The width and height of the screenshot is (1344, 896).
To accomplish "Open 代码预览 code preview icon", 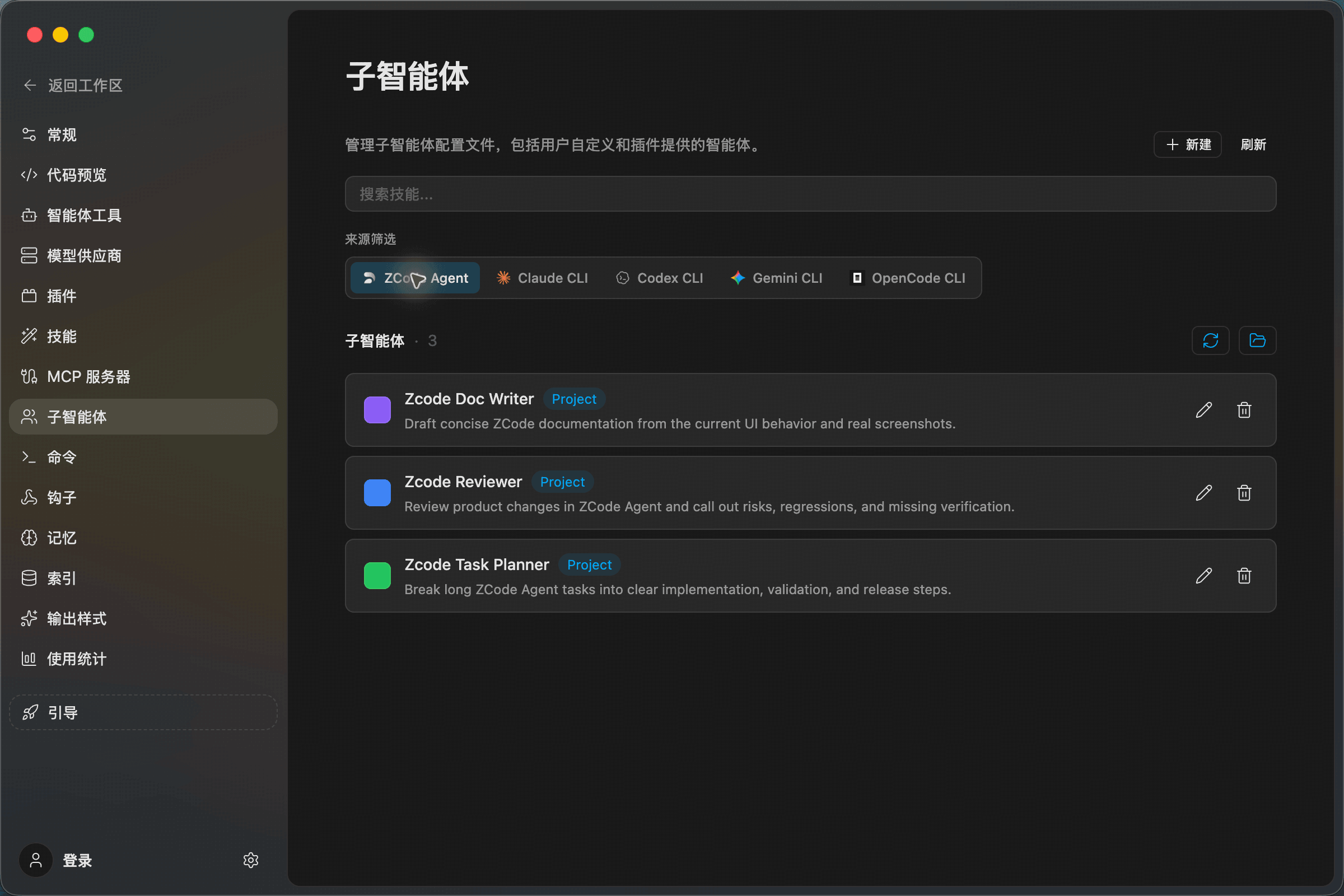I will click(x=29, y=175).
